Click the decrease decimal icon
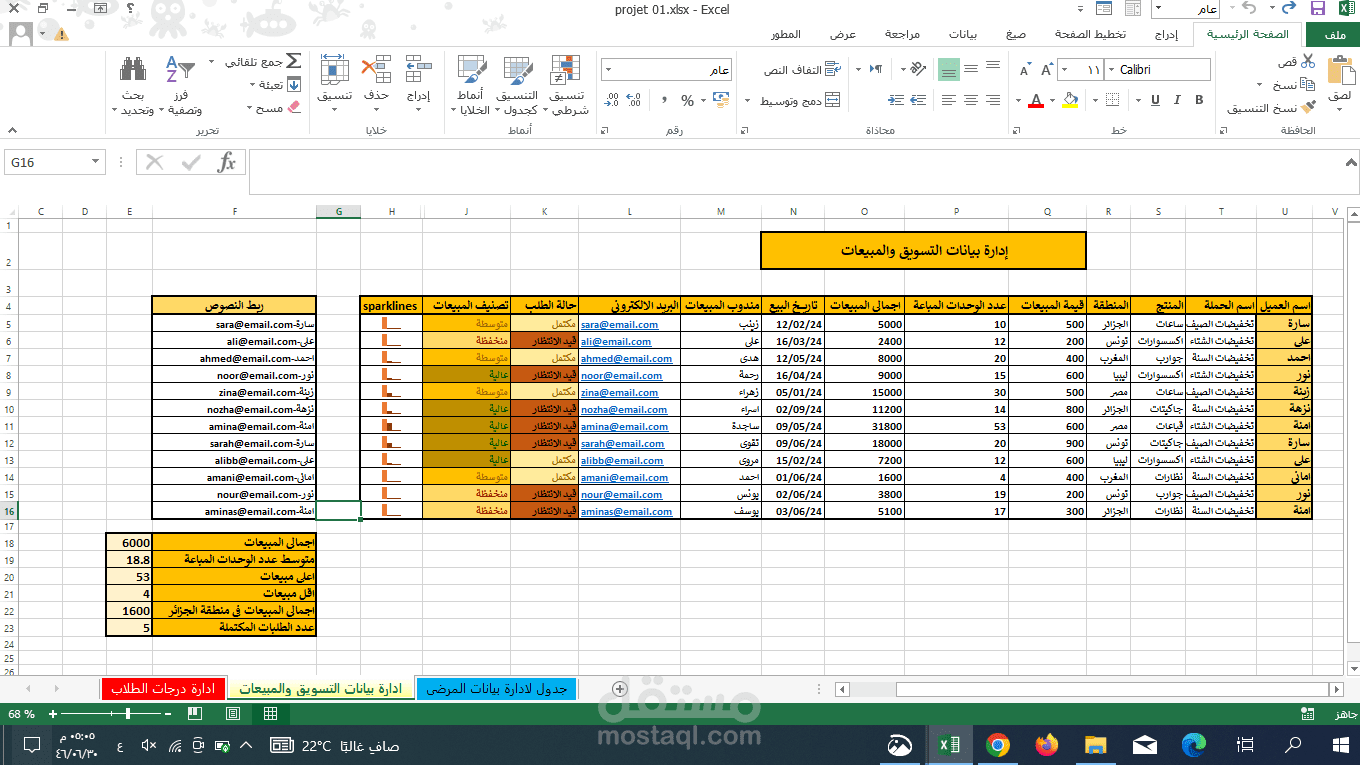Image resolution: width=1360 pixels, height=765 pixels. click(610, 100)
